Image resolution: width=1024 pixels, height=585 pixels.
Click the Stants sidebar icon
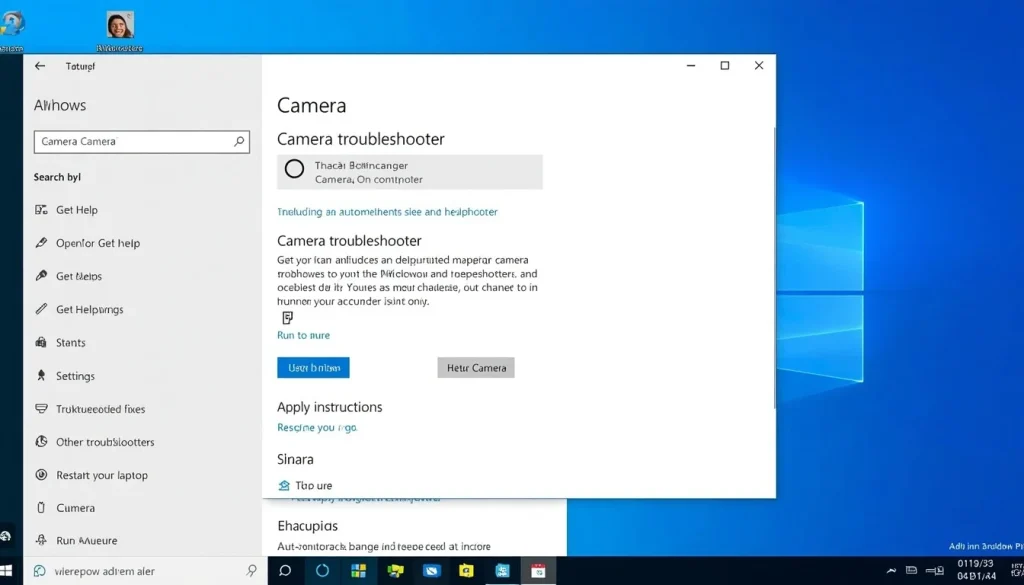(41, 342)
